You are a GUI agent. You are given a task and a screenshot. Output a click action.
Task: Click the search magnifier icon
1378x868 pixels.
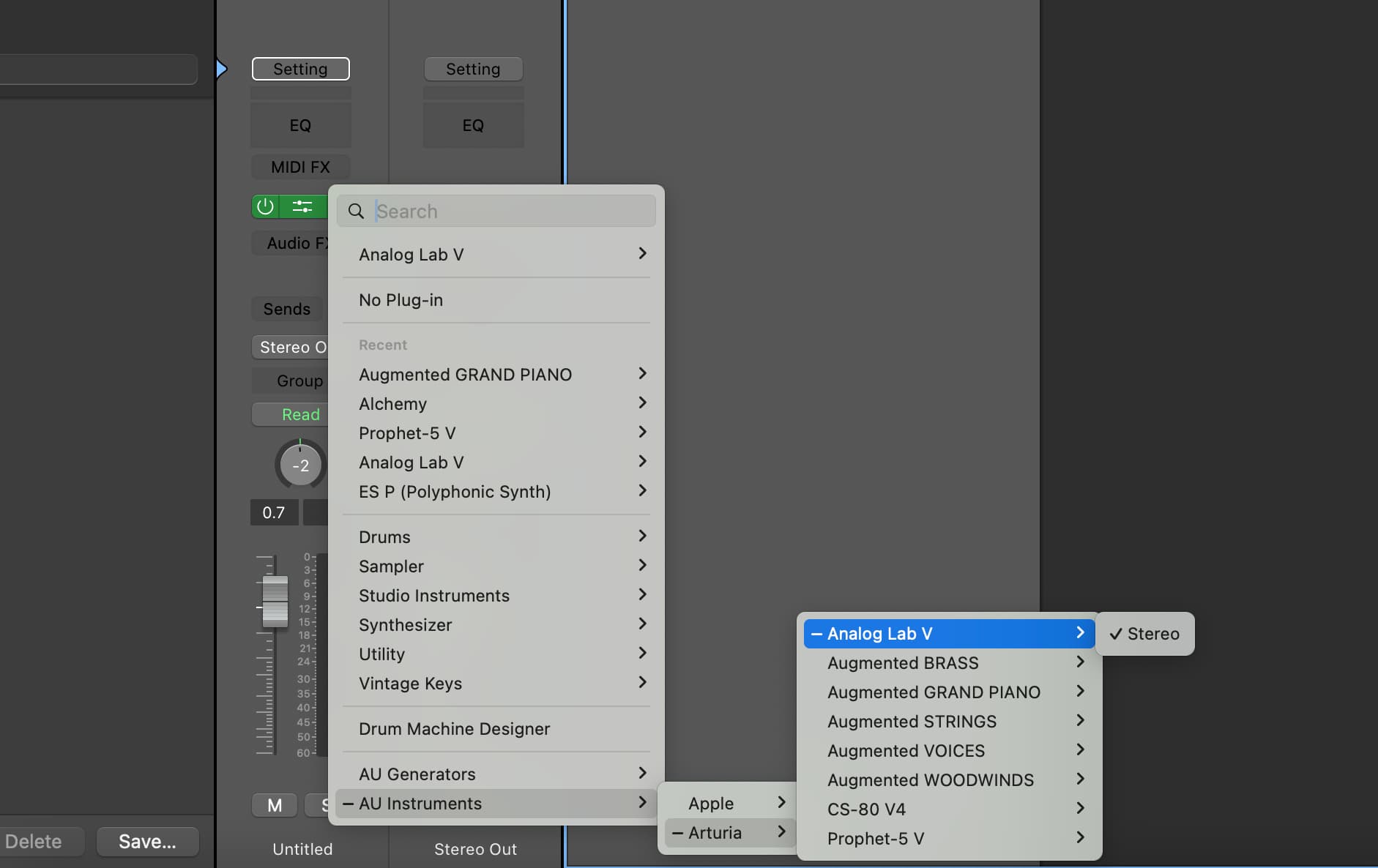pyautogui.click(x=356, y=212)
